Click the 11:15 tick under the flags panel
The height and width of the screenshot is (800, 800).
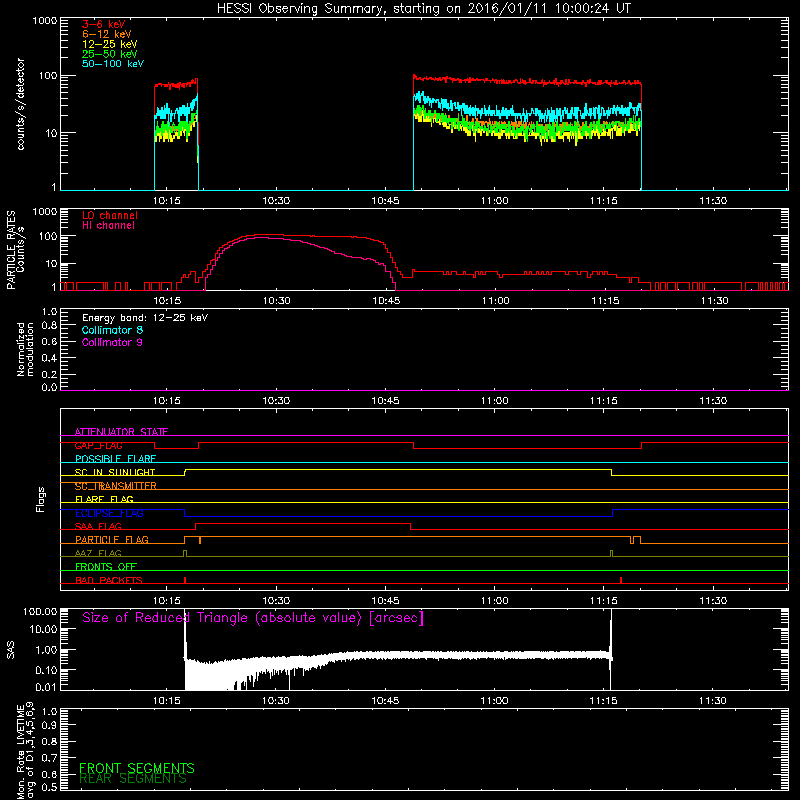604,601
